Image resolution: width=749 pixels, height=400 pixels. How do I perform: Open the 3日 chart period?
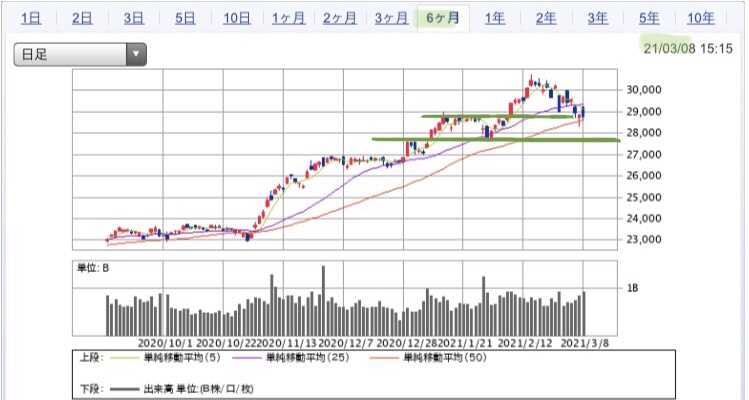(133, 18)
